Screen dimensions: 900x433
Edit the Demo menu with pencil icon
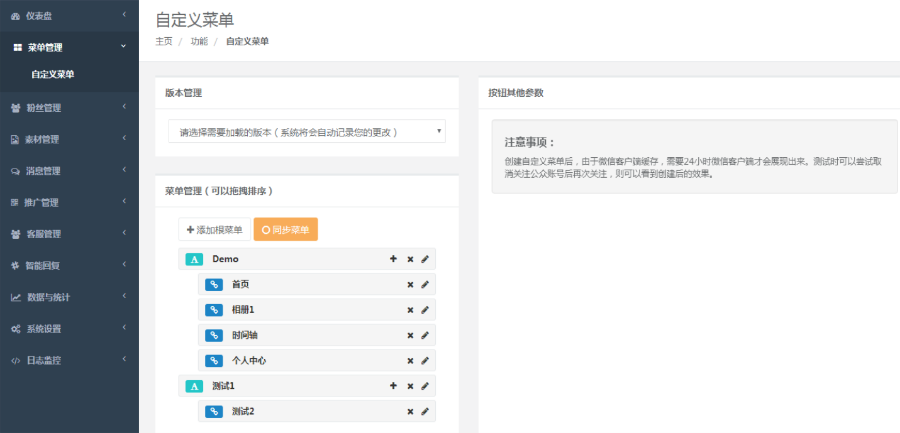point(425,259)
